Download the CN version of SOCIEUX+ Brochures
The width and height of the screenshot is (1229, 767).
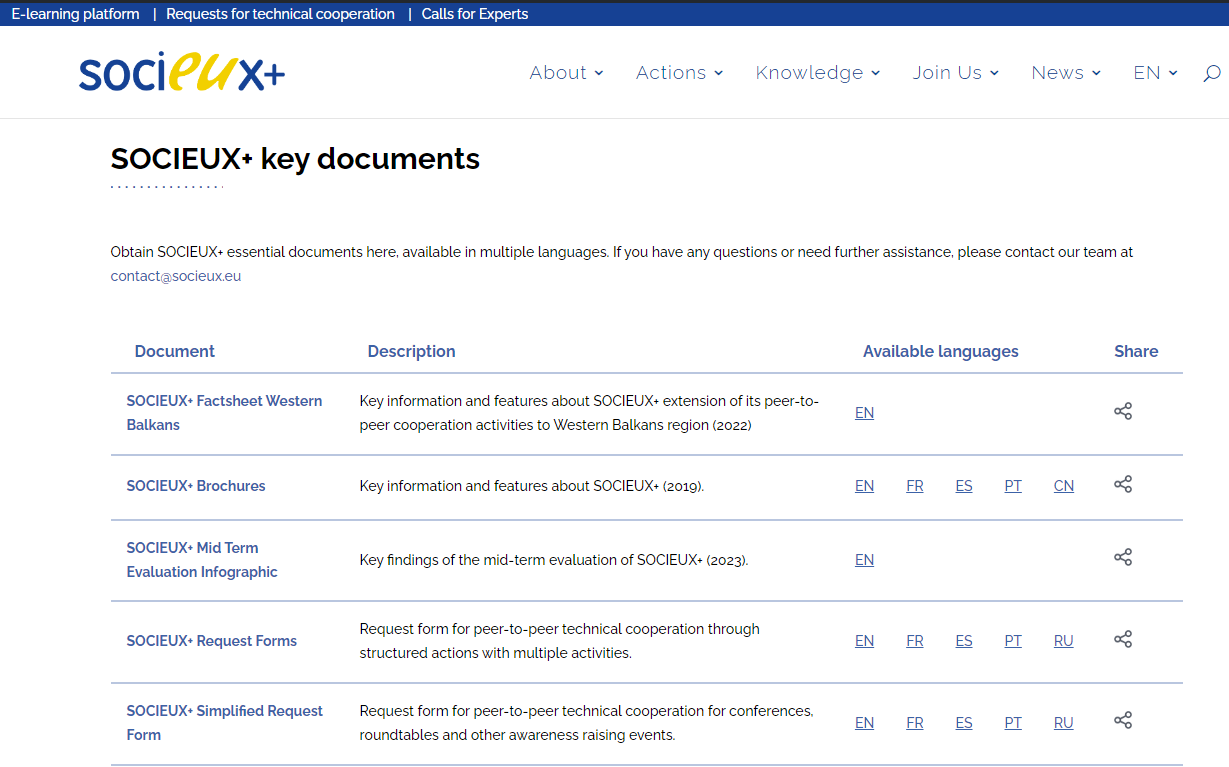tap(1063, 485)
